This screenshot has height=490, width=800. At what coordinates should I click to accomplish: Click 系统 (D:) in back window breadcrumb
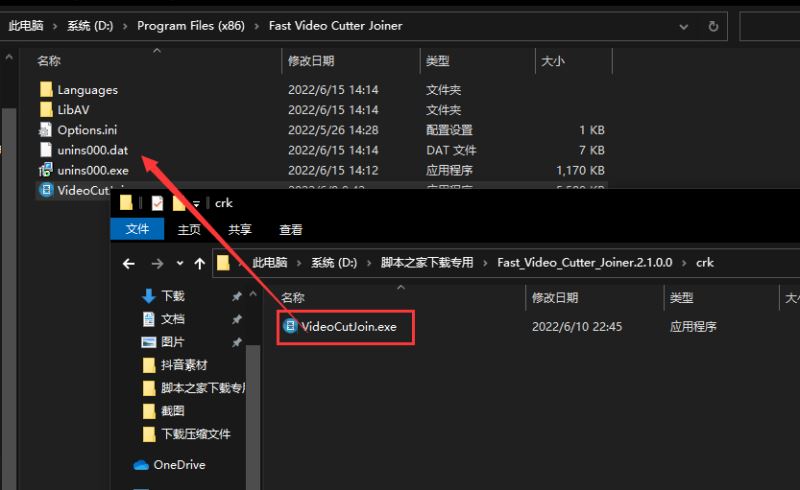click(90, 26)
